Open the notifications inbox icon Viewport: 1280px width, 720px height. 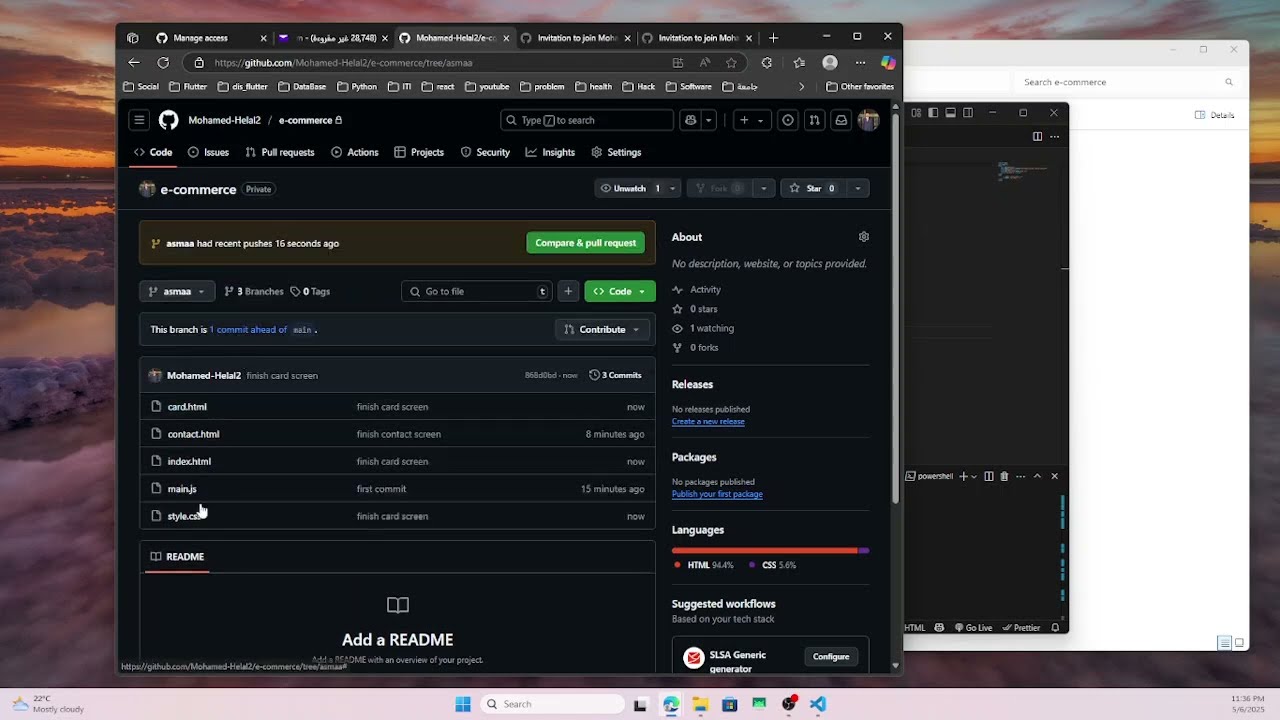pyautogui.click(x=841, y=120)
